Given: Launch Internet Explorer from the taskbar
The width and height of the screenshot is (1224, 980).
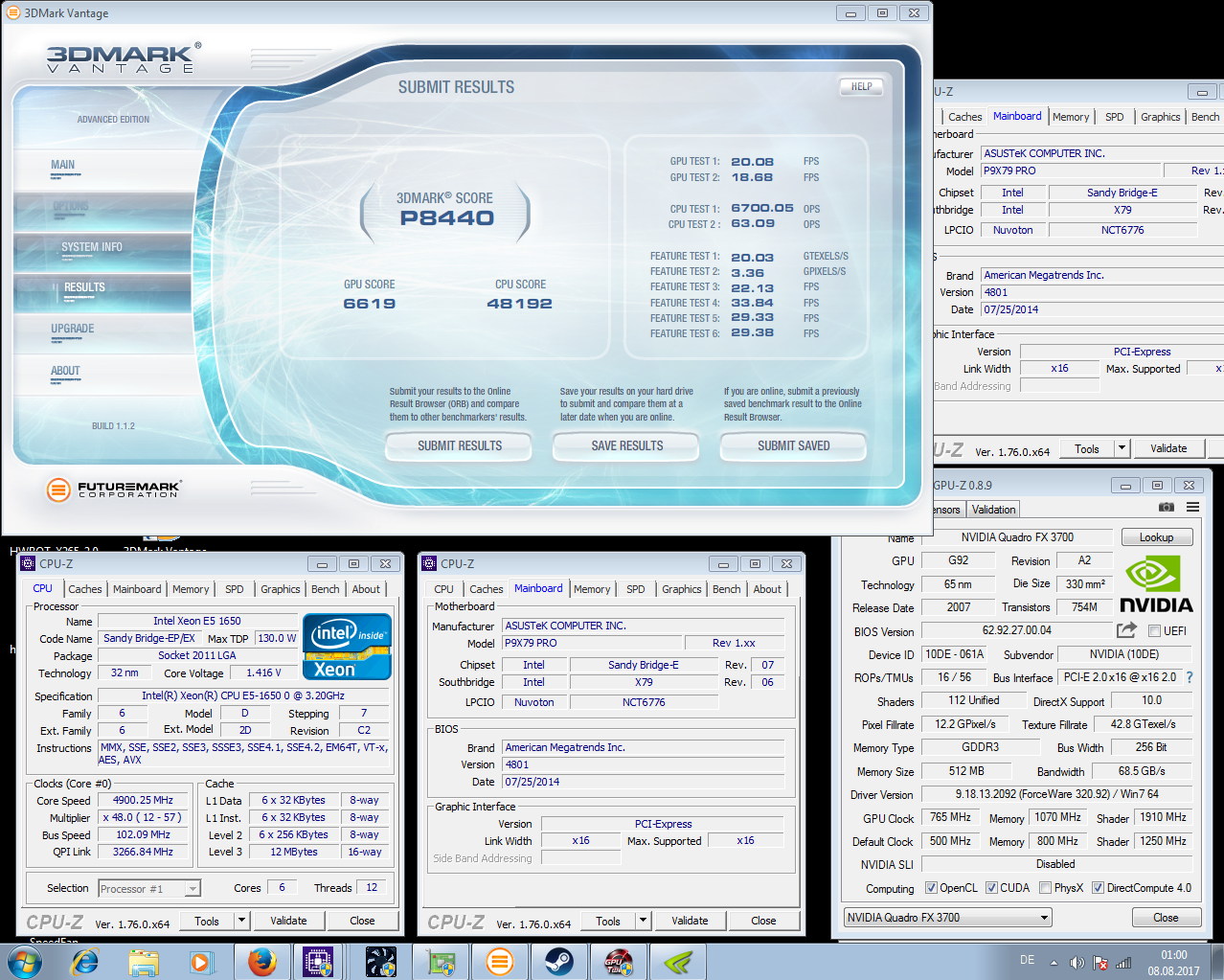Looking at the screenshot, I should [85, 962].
